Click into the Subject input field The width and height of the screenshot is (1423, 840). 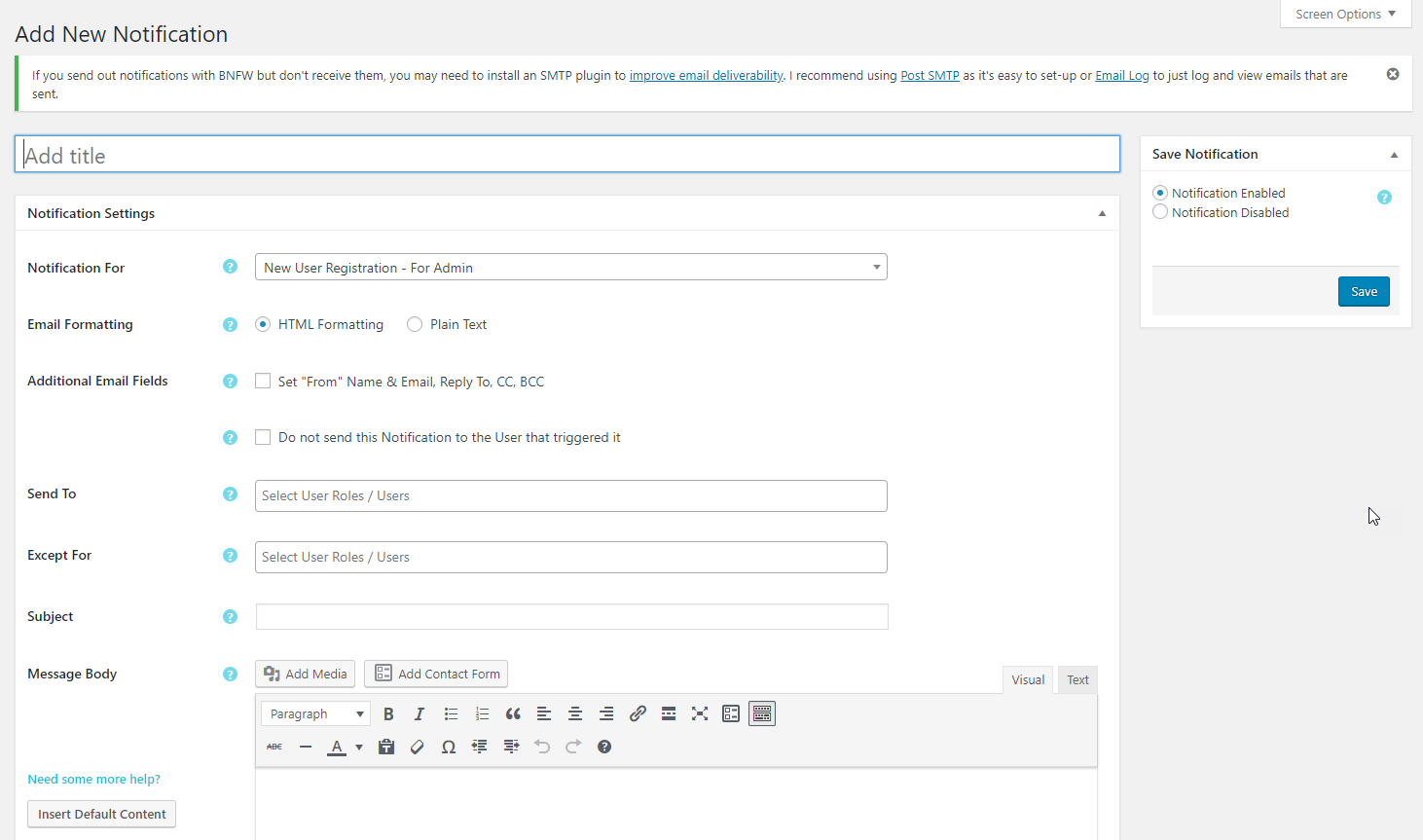[x=571, y=617]
